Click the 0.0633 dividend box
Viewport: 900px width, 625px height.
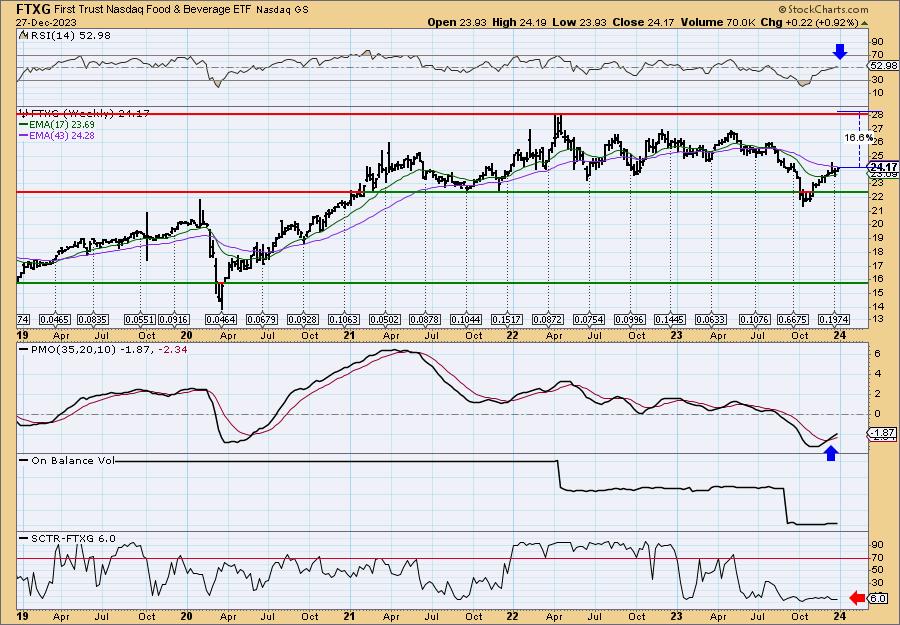click(711, 319)
